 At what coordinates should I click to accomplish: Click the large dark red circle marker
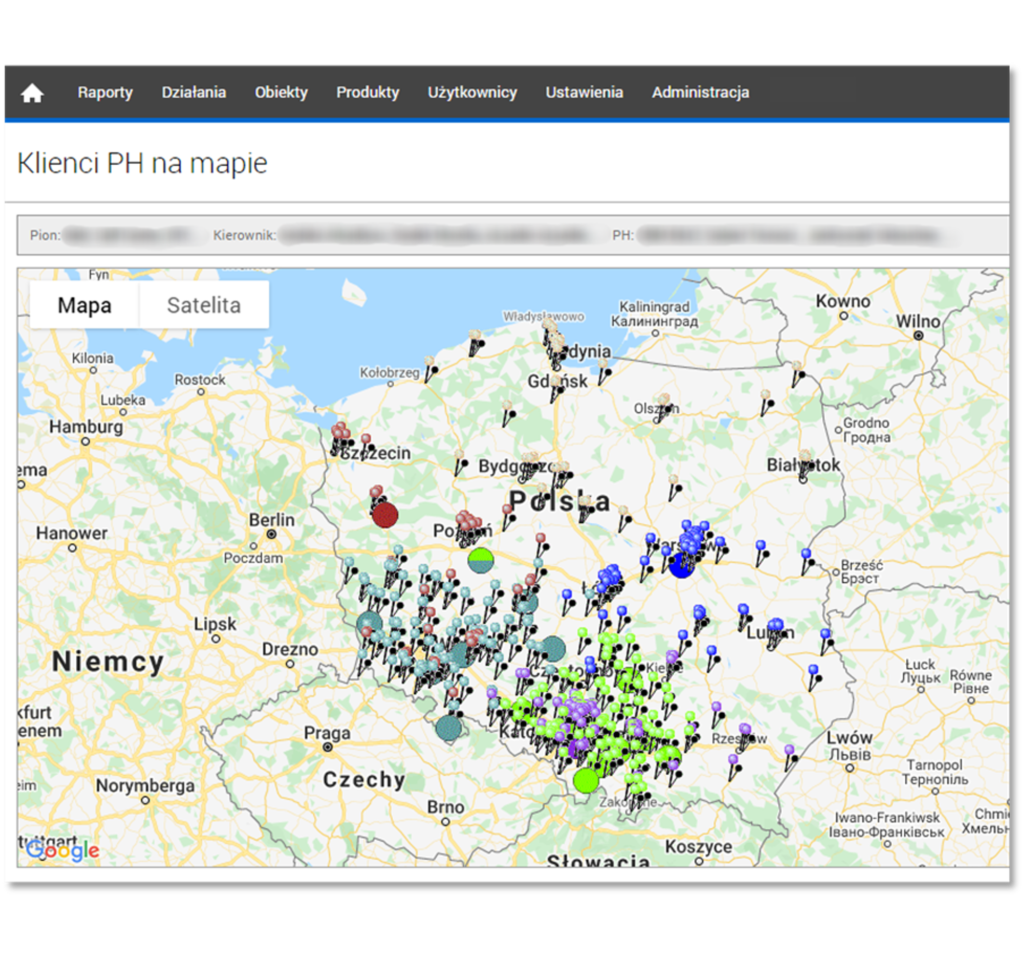click(x=385, y=515)
